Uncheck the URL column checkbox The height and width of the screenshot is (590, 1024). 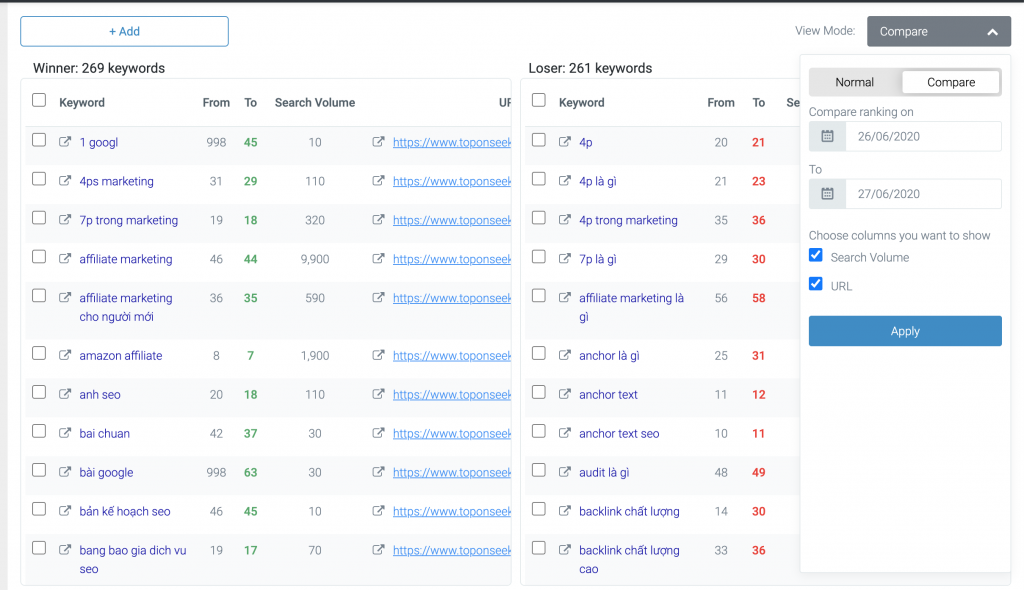(x=816, y=285)
